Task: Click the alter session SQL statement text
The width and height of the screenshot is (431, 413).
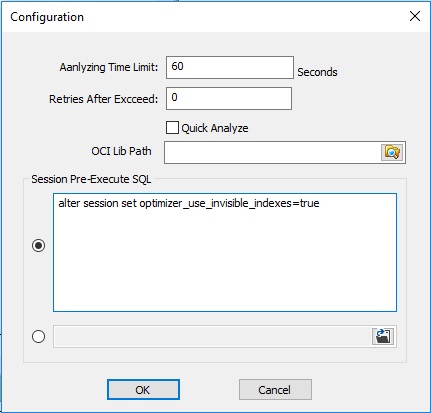Action: coord(189,203)
